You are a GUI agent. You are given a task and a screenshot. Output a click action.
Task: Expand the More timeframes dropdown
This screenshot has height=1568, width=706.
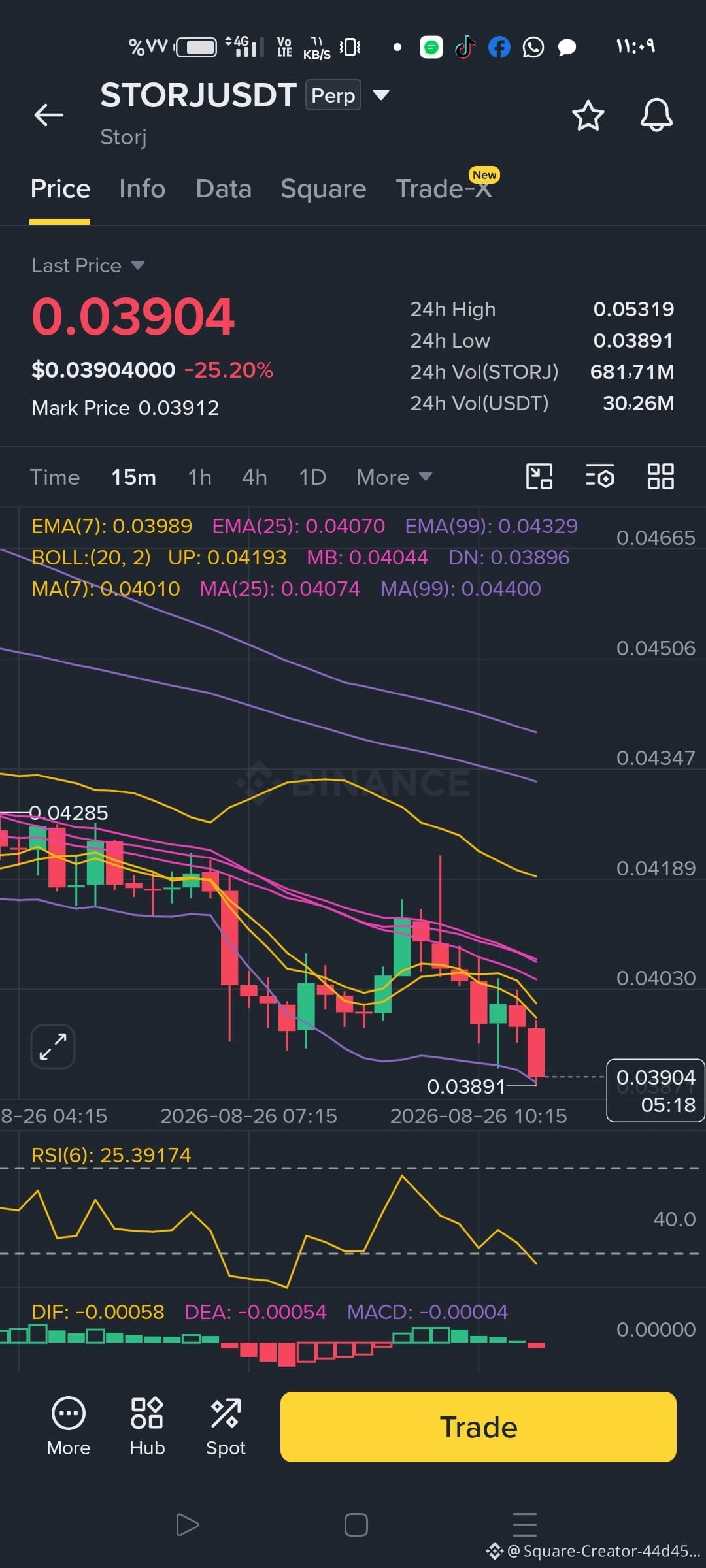pos(394,477)
